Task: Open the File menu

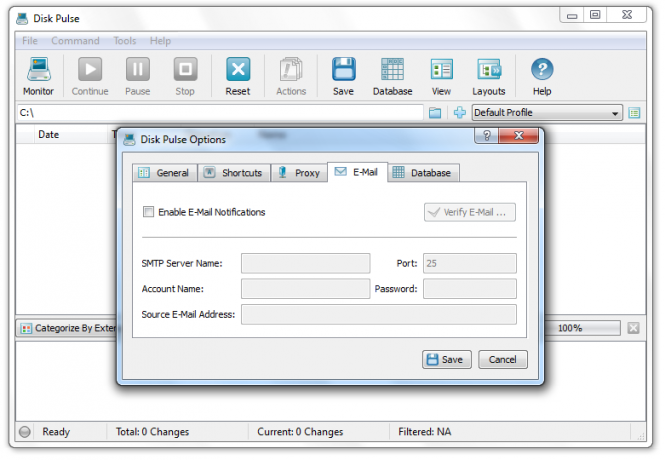Action: pyautogui.click(x=30, y=41)
